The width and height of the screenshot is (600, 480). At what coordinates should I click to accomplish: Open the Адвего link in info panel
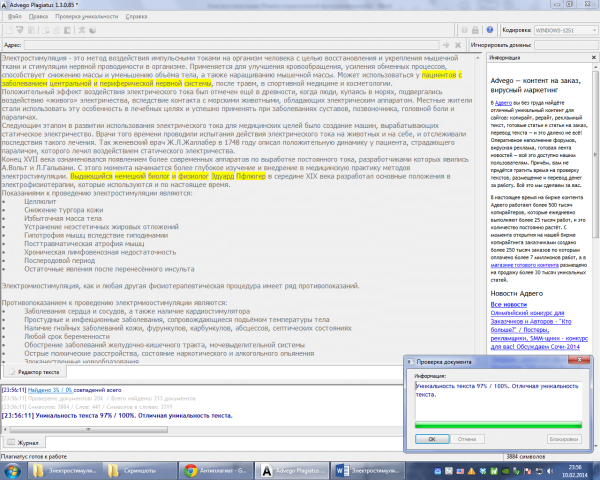pos(503,103)
